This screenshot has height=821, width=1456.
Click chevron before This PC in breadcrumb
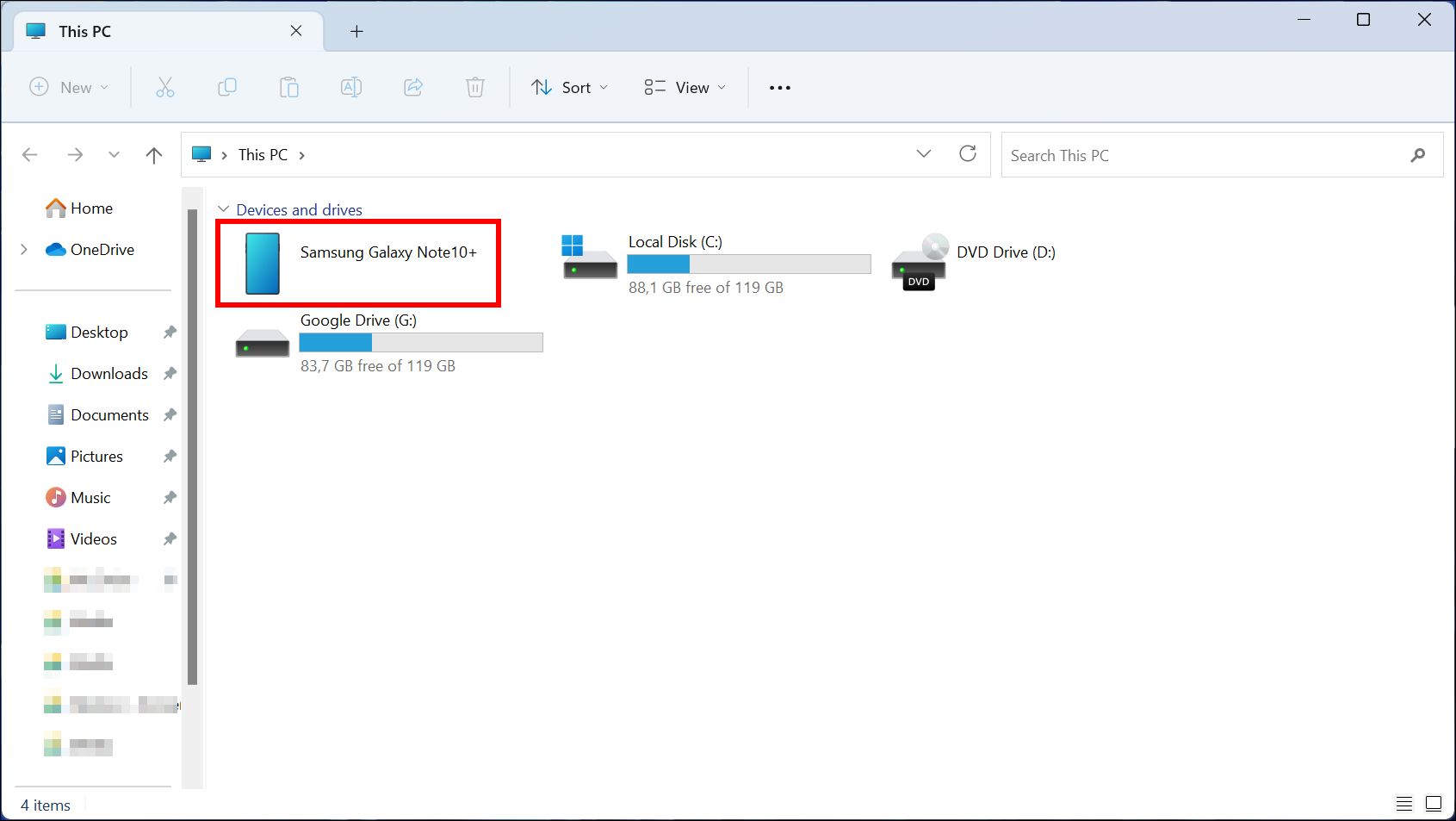224,155
